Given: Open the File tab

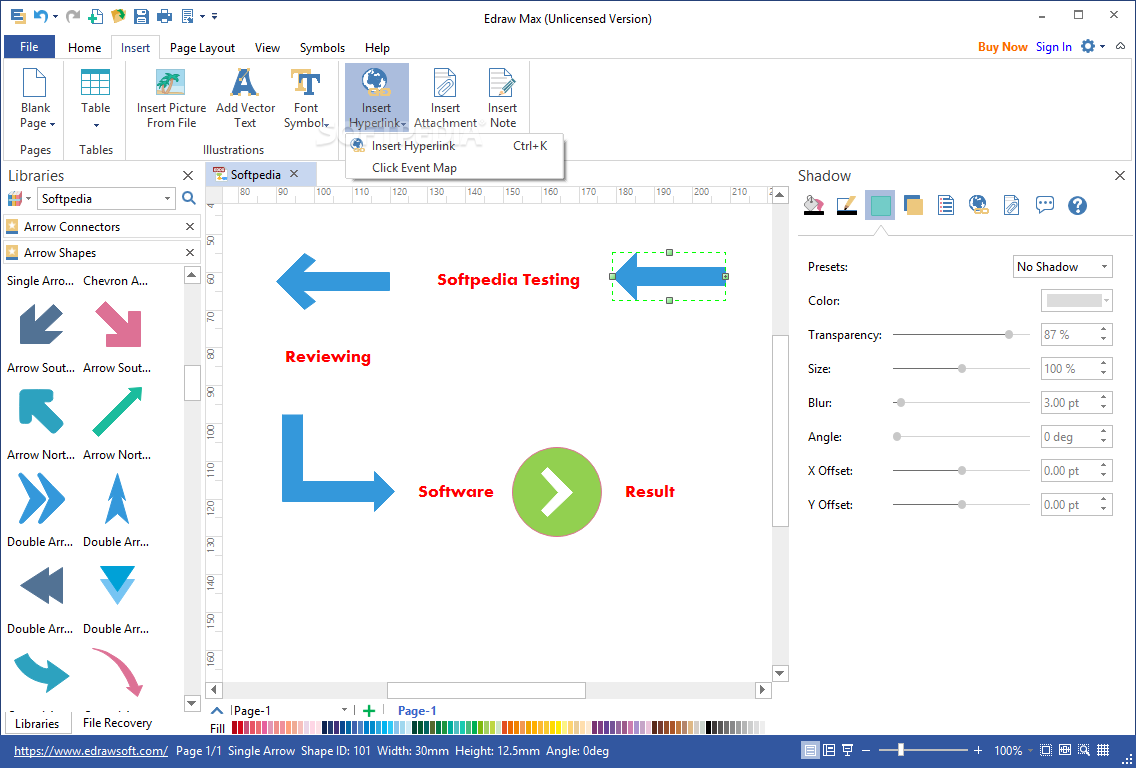Looking at the screenshot, I should pos(29,47).
